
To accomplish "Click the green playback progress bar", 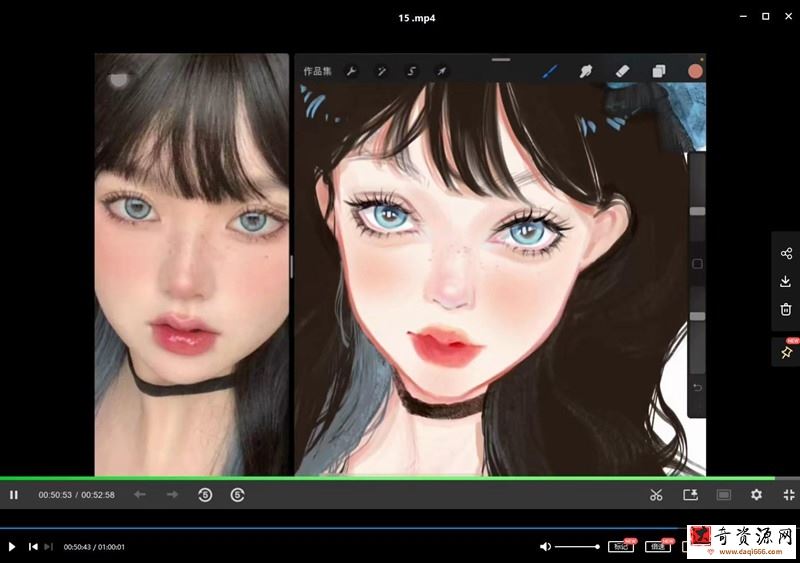I will click(x=387, y=478).
